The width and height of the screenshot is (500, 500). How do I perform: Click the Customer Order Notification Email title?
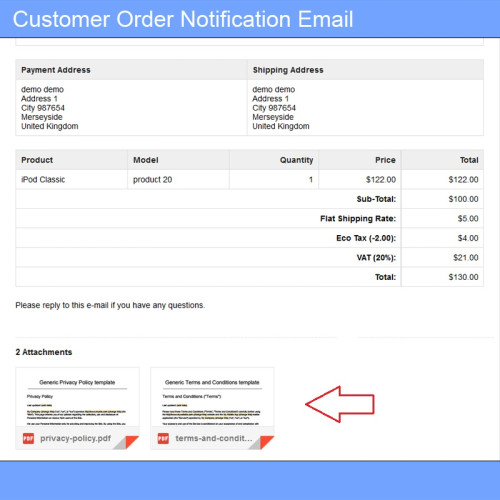click(183, 19)
